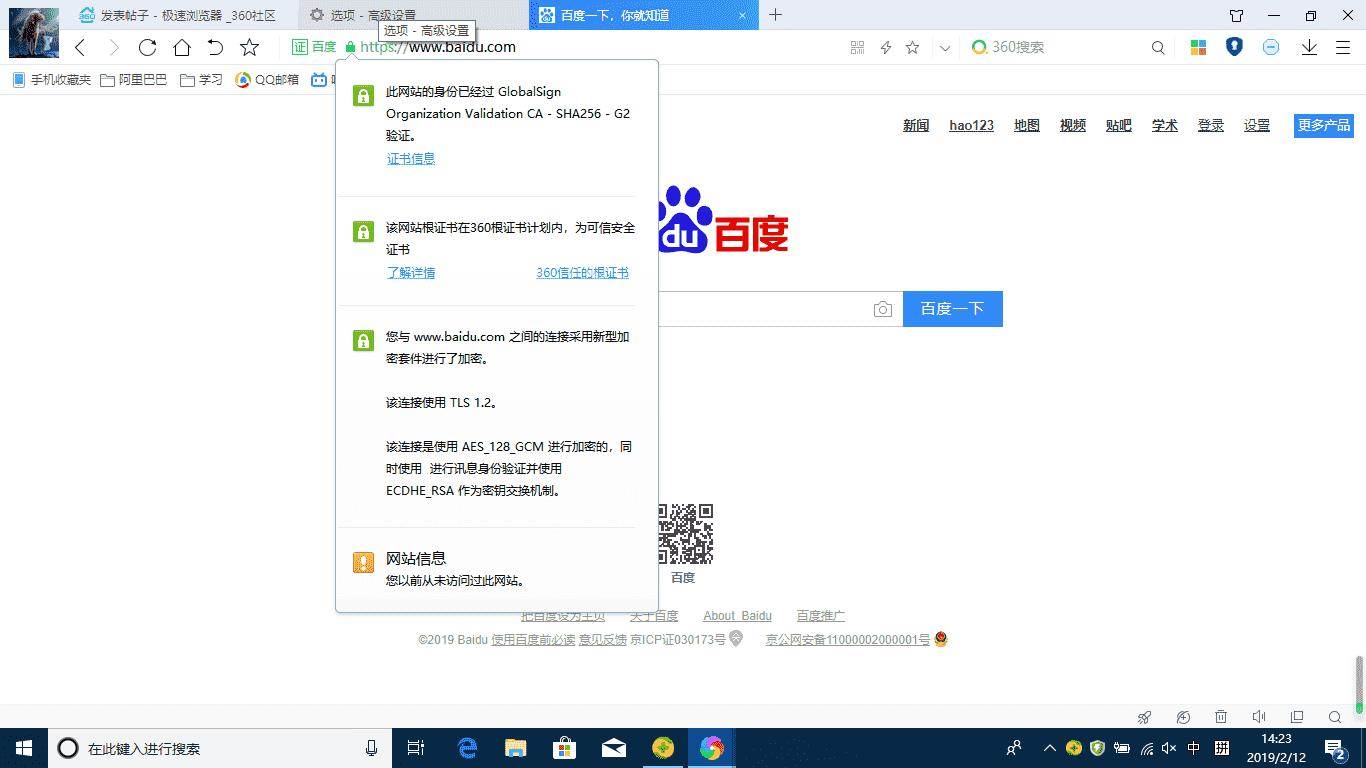Close the Baidu tab

click(x=741, y=15)
